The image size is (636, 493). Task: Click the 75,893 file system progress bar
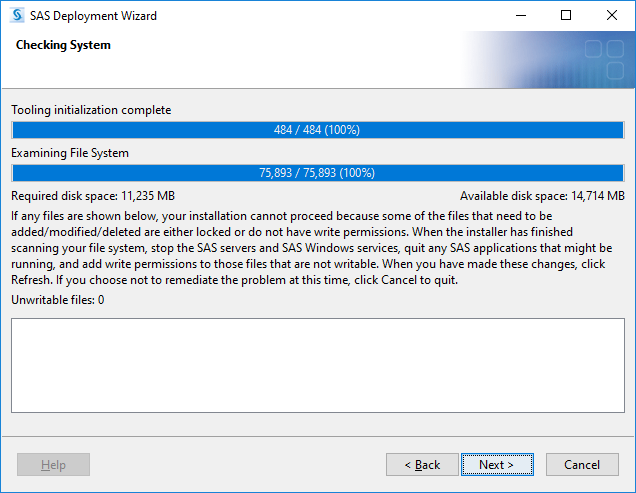click(x=318, y=173)
